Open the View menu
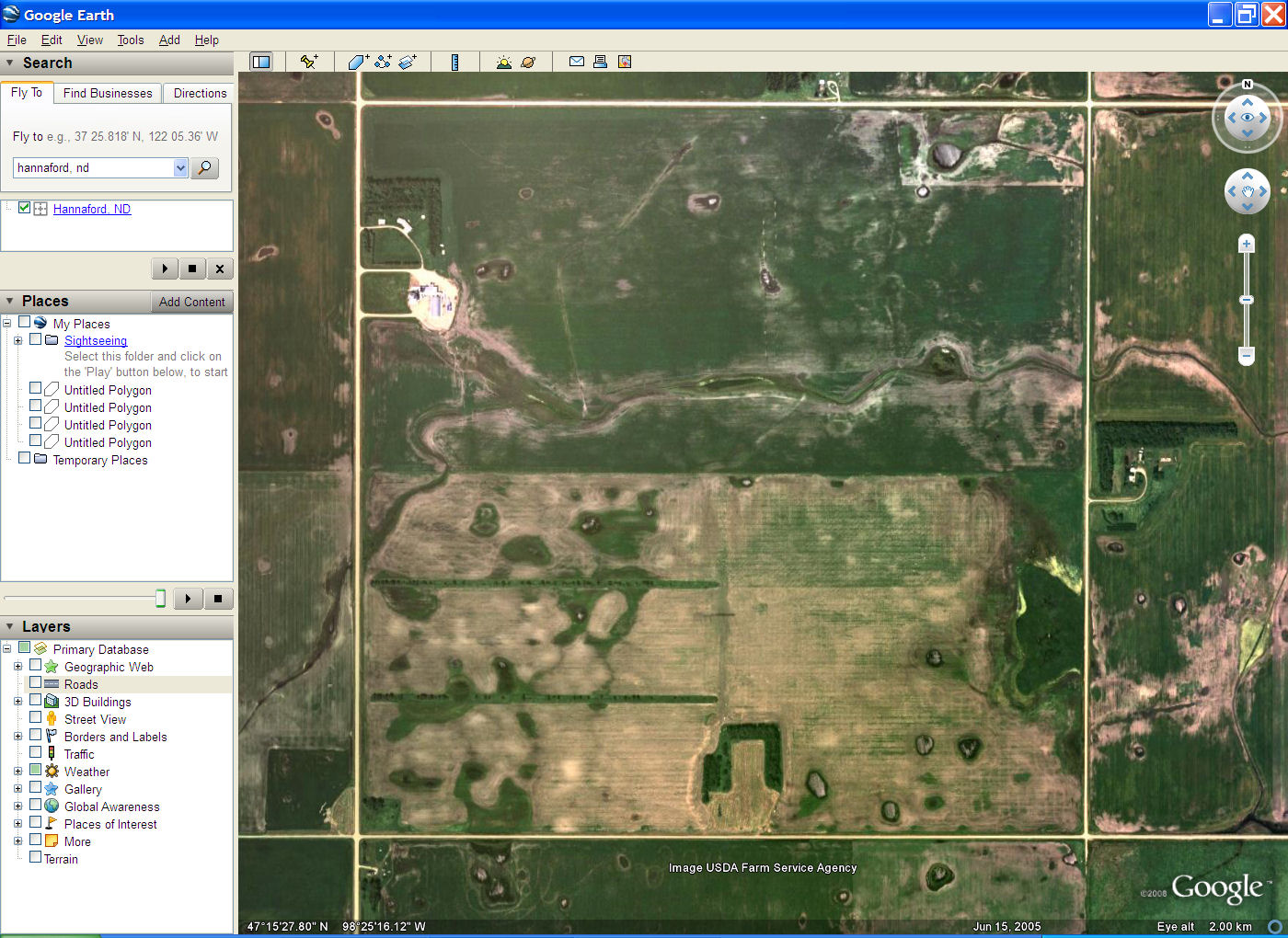 click(x=90, y=40)
